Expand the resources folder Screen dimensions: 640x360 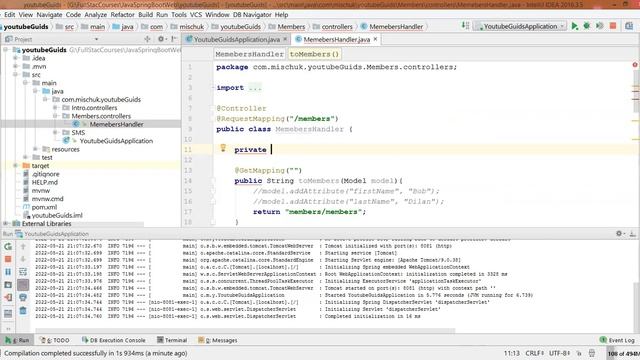(36, 149)
